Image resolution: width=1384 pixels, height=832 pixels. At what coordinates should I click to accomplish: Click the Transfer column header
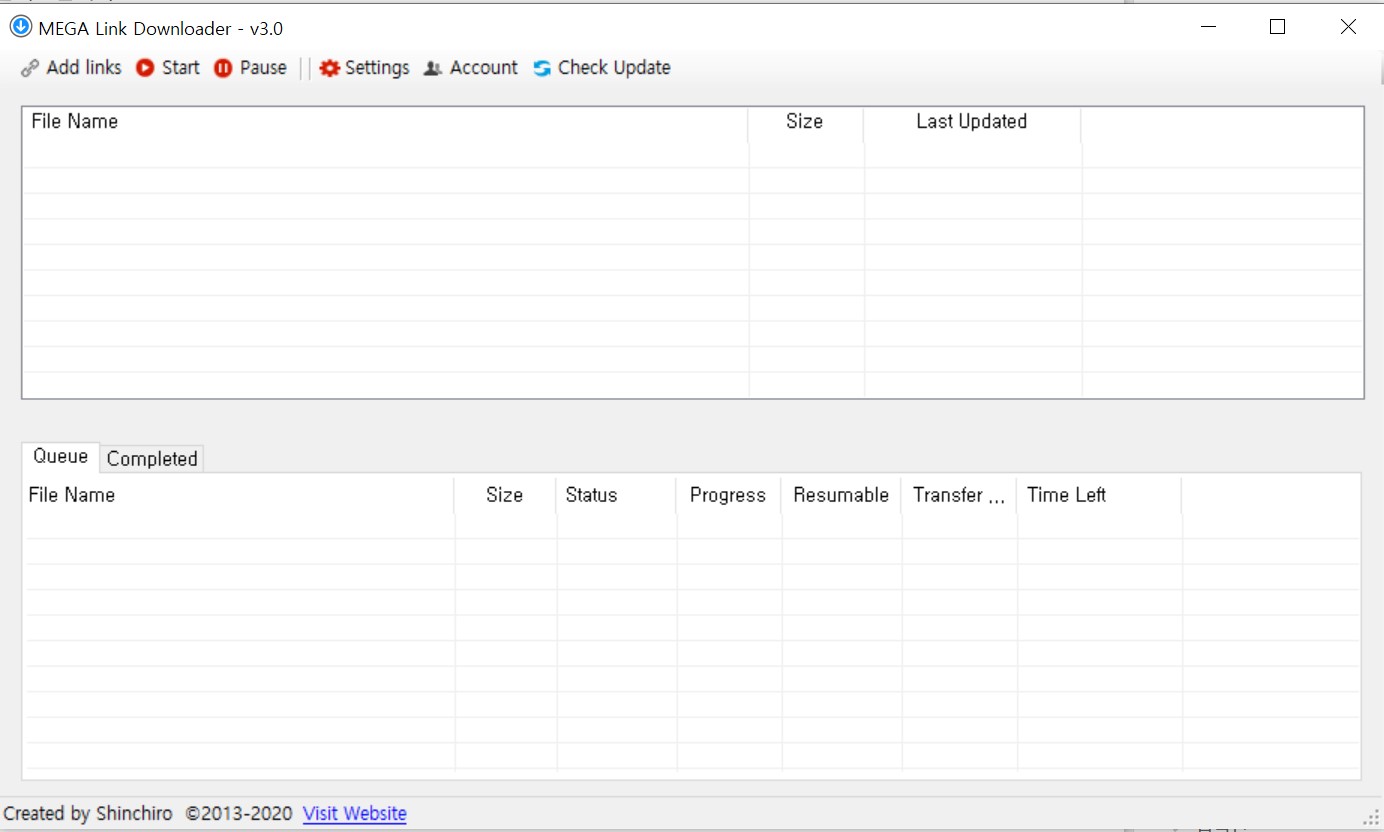pos(959,495)
